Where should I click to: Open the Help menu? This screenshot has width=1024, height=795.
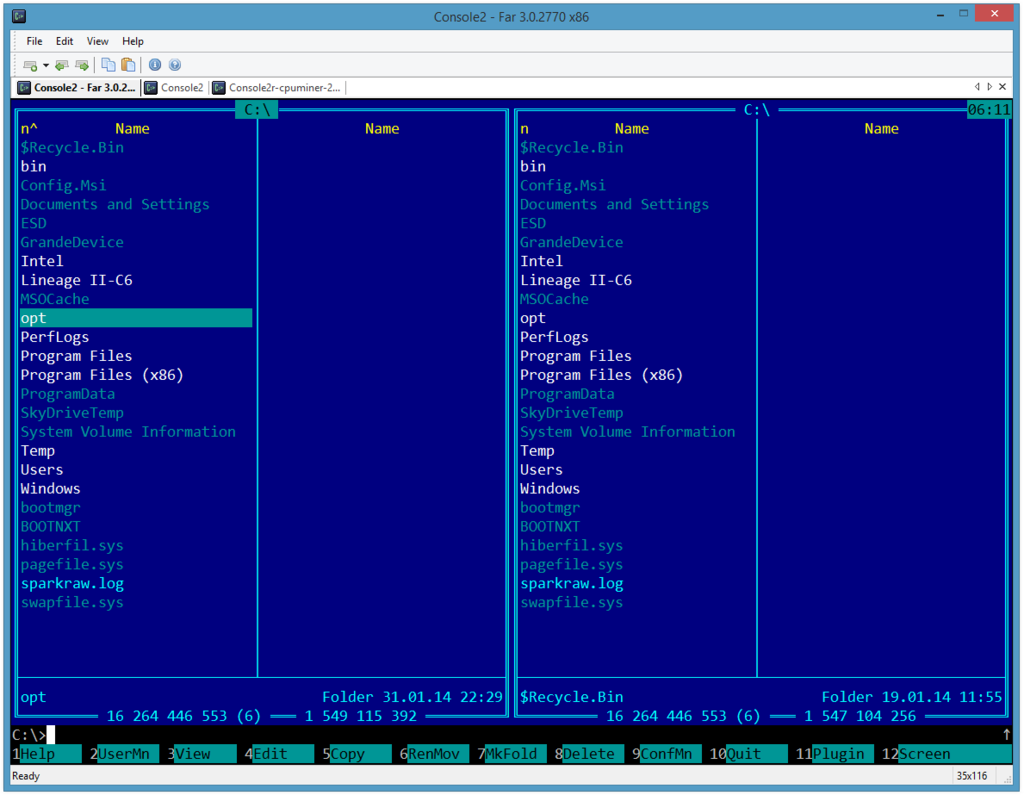click(133, 41)
